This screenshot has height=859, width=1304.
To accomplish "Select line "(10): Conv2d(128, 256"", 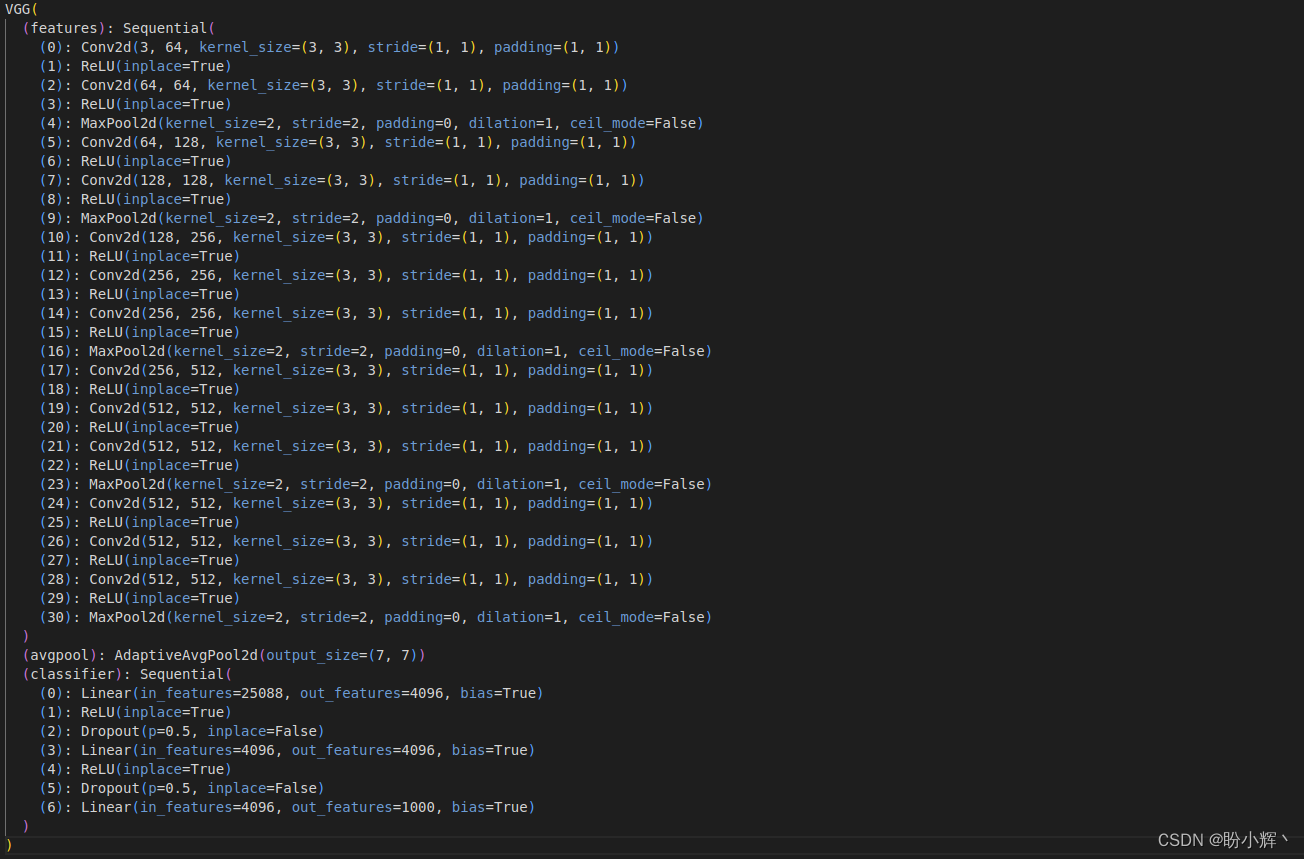I will 347,237.
